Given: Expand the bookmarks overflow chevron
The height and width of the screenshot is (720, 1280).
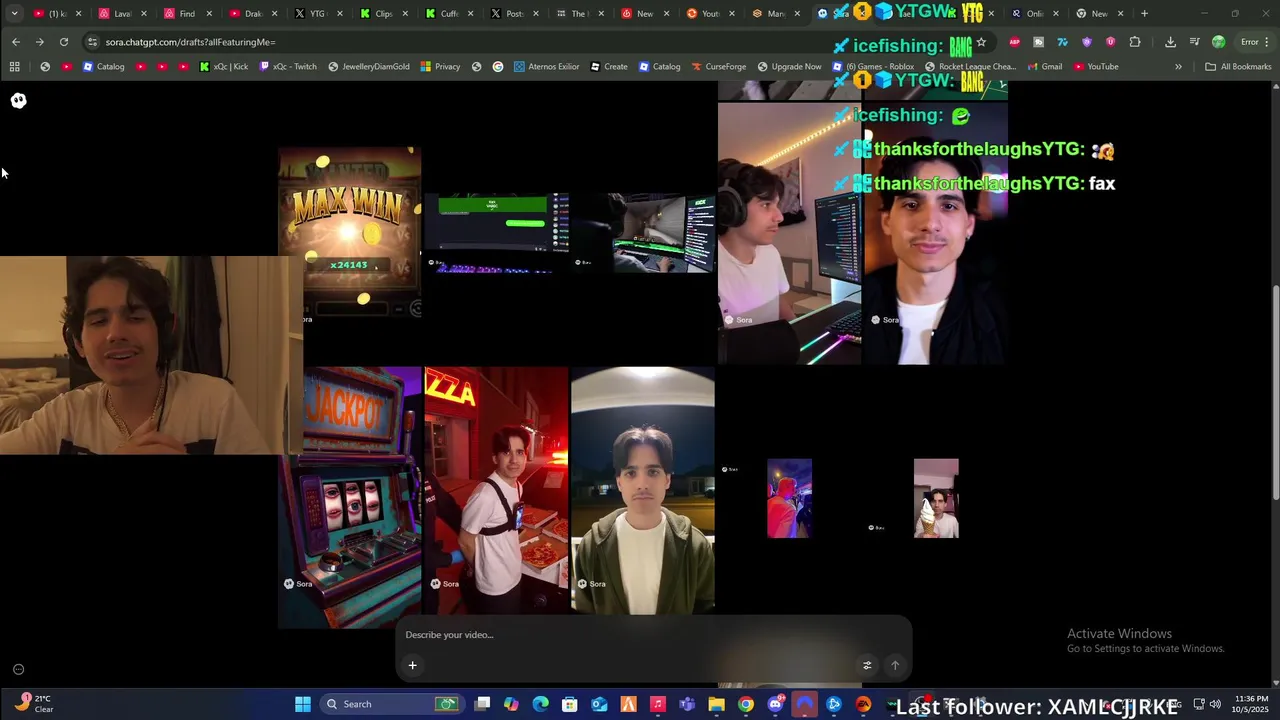Looking at the screenshot, I should click(x=1178, y=66).
